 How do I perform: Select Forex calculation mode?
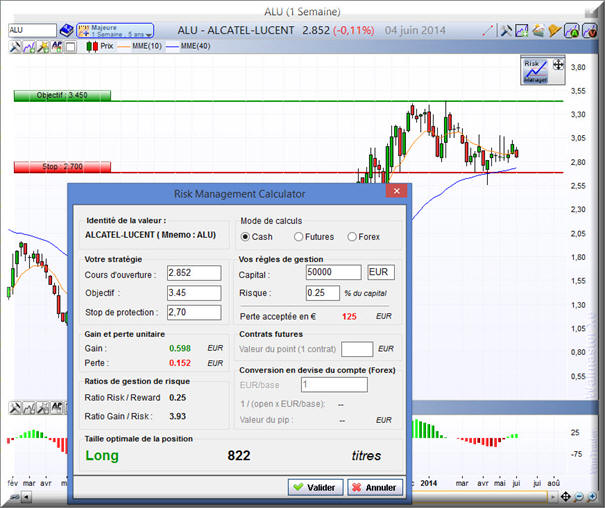point(352,237)
